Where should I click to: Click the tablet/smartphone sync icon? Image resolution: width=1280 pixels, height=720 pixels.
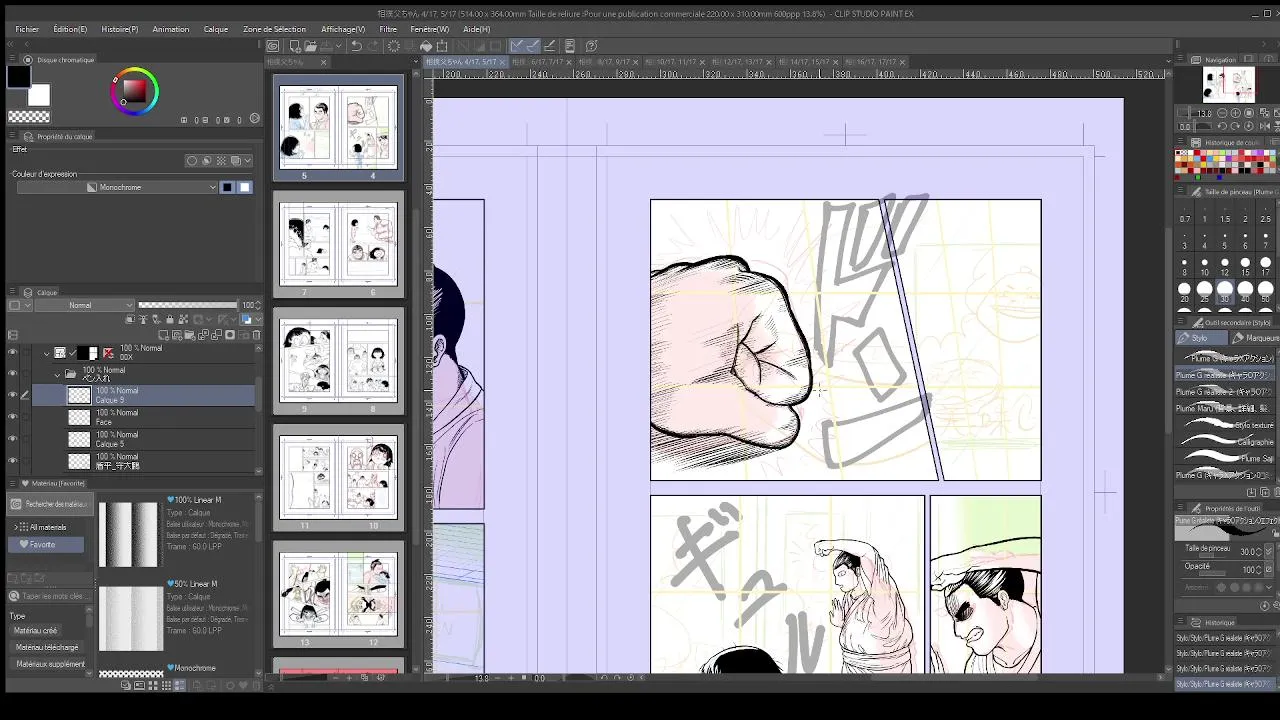(570, 46)
